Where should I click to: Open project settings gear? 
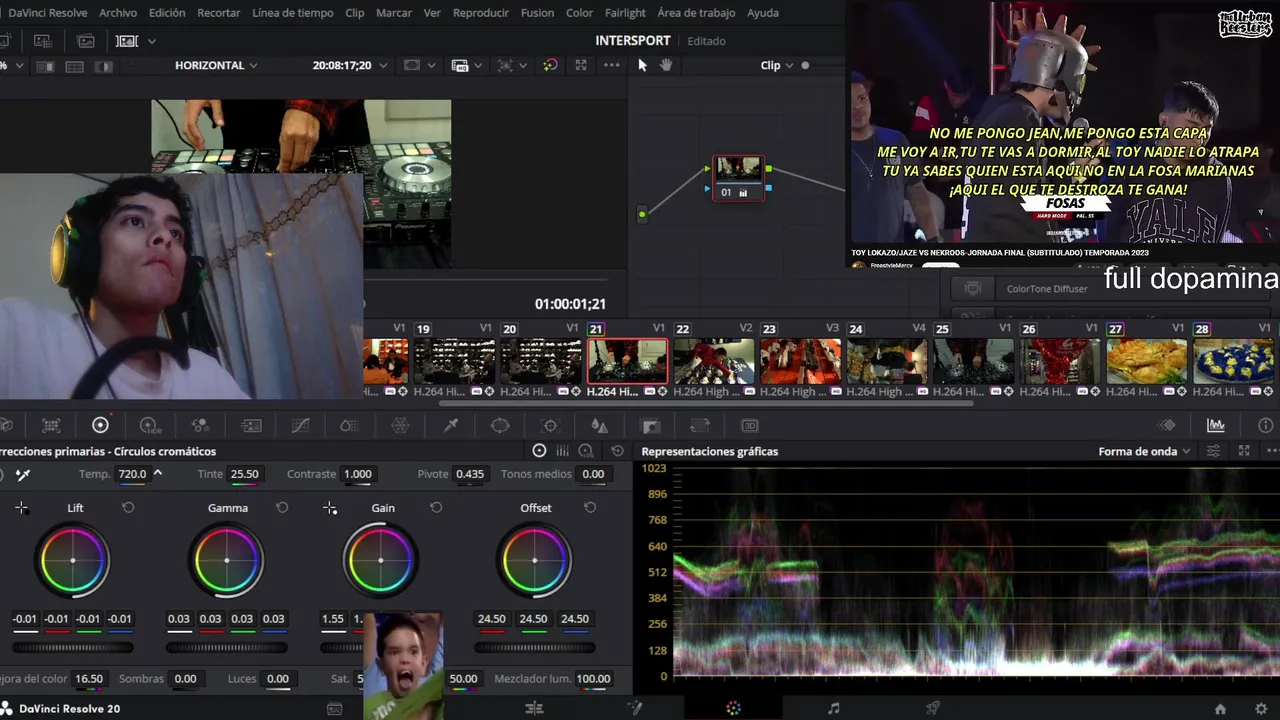click(1261, 709)
